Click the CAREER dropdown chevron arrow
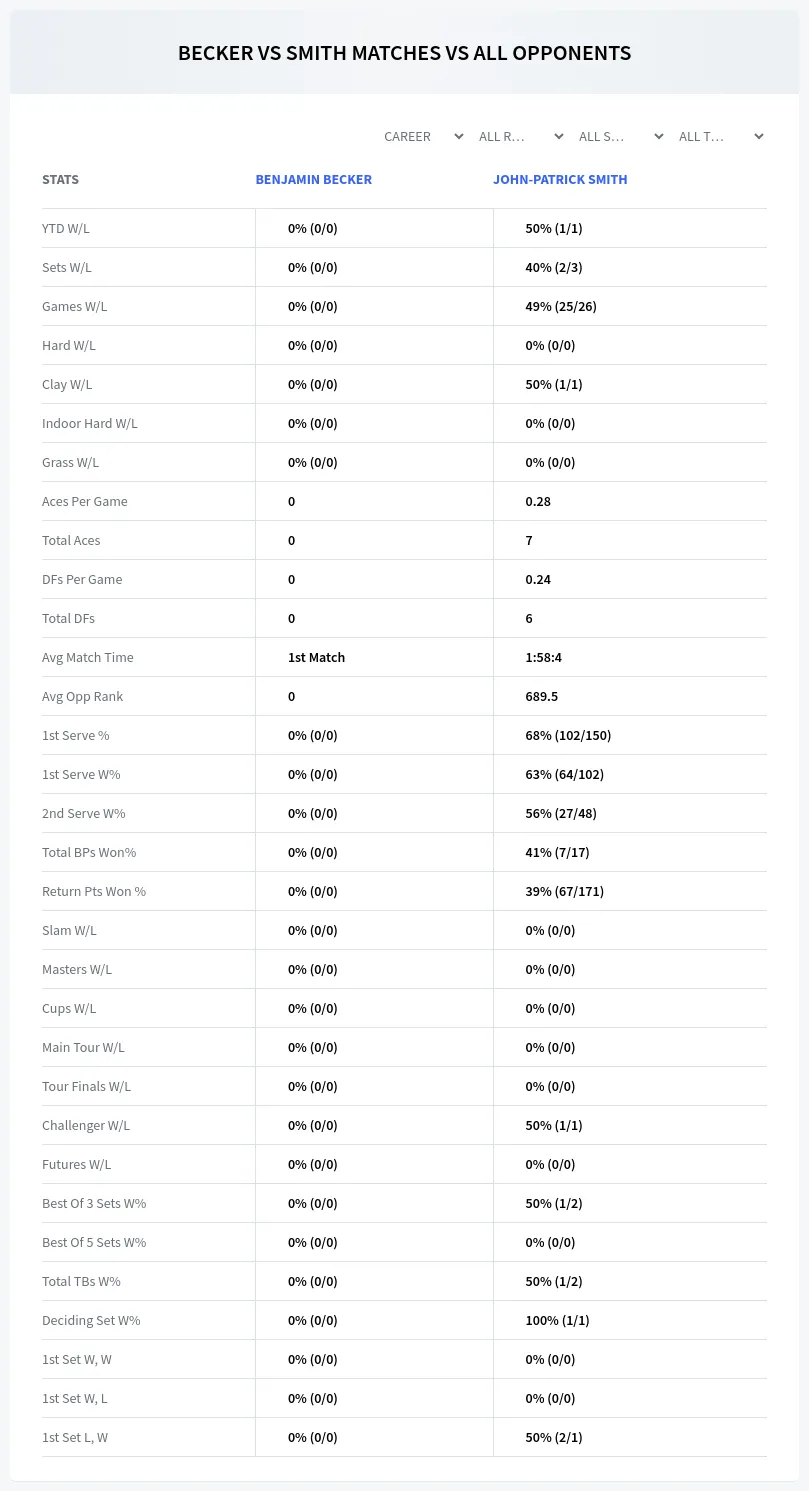Viewport: 809px width, 1491px height. pyautogui.click(x=459, y=136)
